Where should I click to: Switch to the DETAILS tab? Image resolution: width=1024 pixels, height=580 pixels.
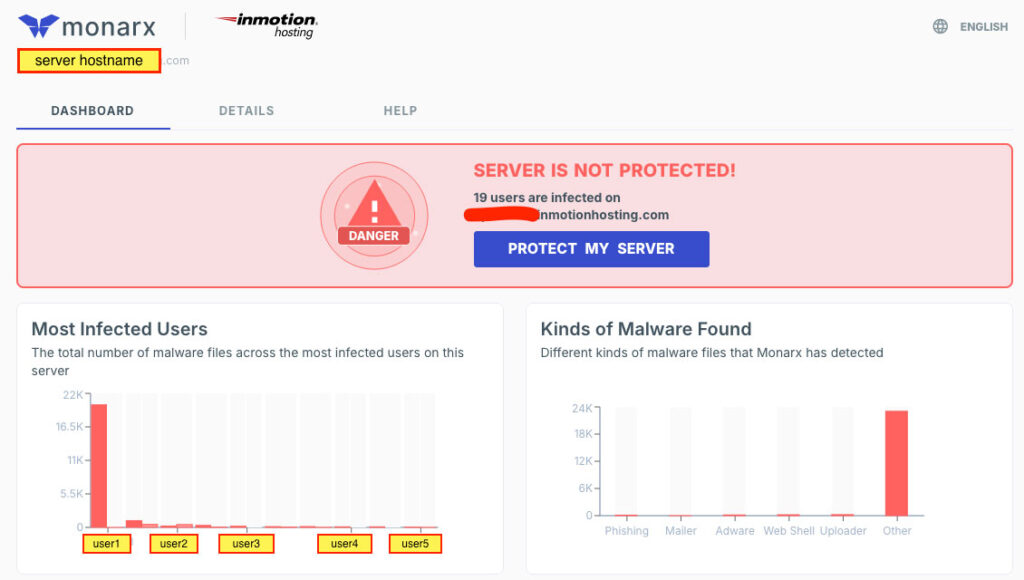pyautogui.click(x=246, y=111)
